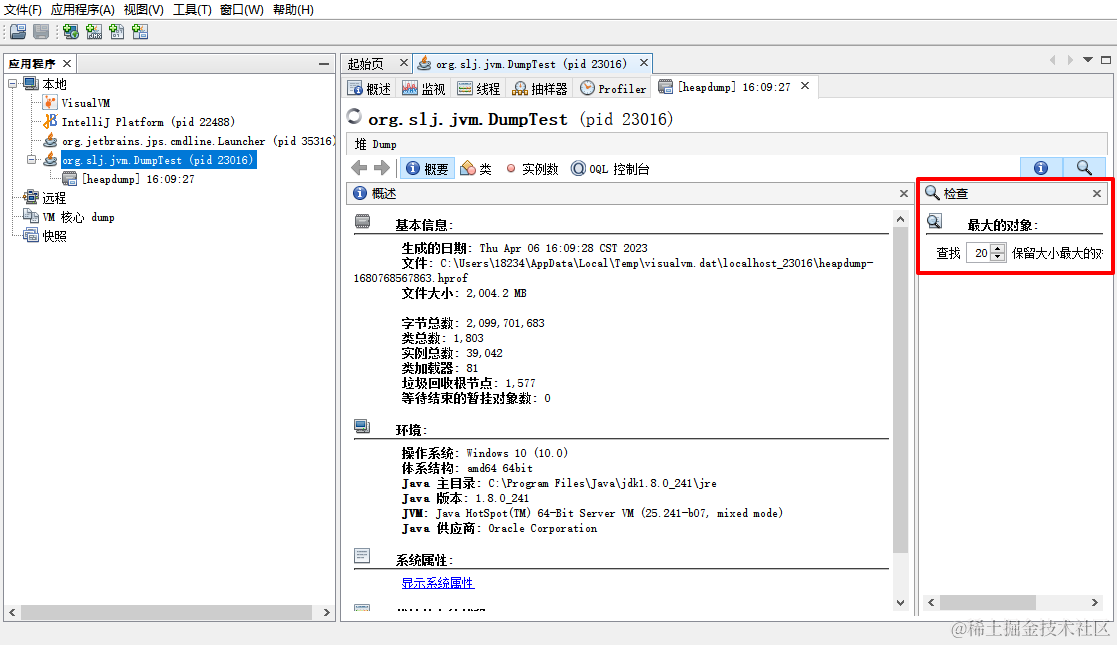Screen dimensions: 1117x645
Task: Switch heap view to 实例数
Action: point(532,169)
